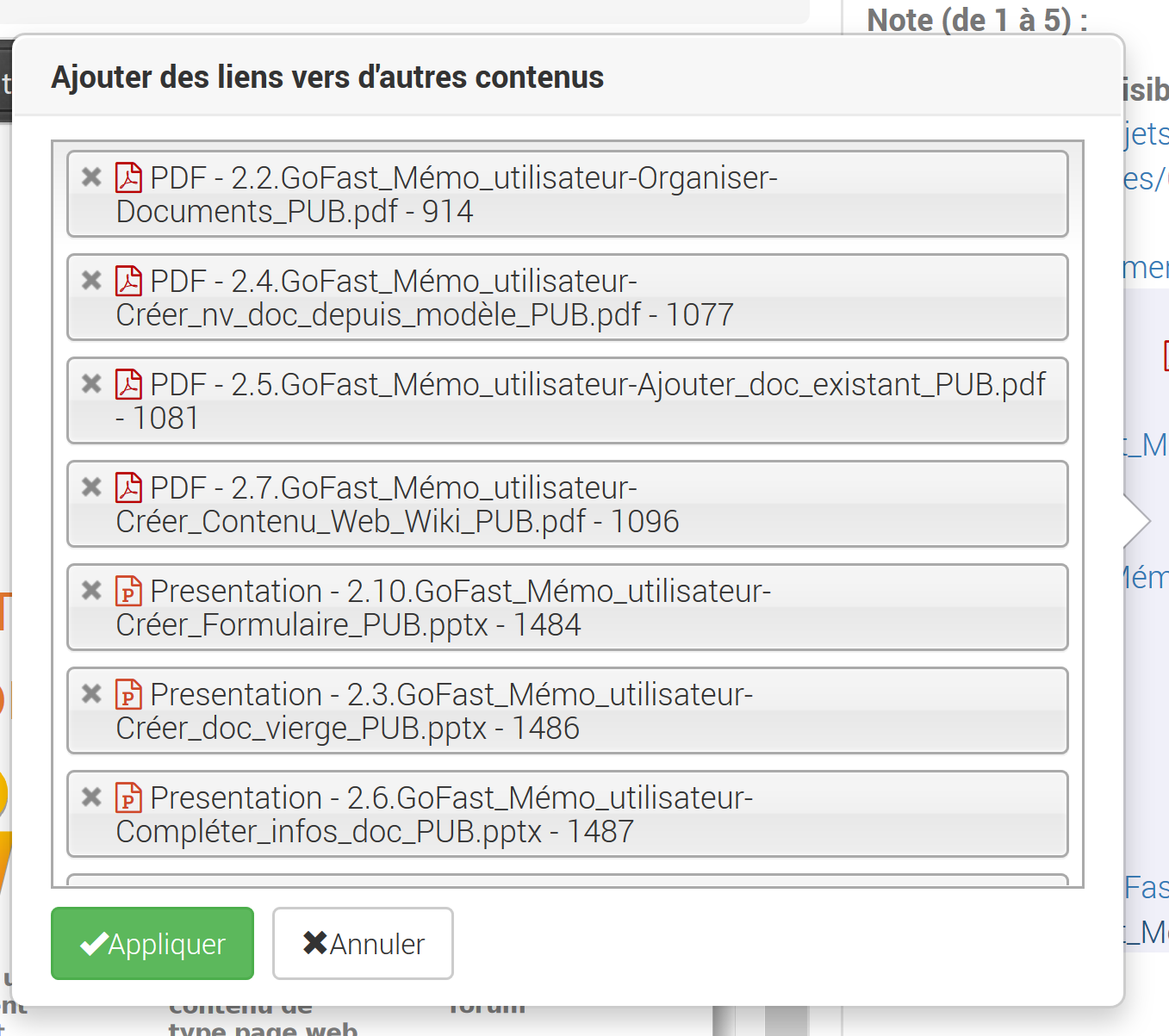Remove the Créer_nv_doc_depuis_modèle PDF entry
The width and height of the screenshot is (1169, 1036).
91,281
